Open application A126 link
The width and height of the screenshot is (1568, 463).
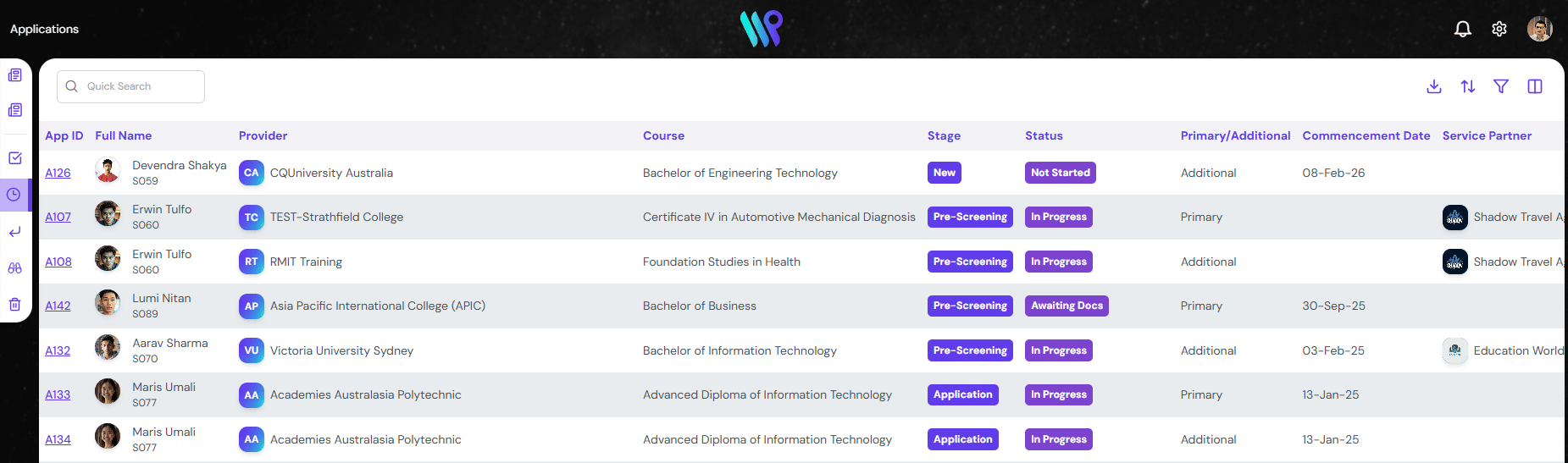point(58,173)
